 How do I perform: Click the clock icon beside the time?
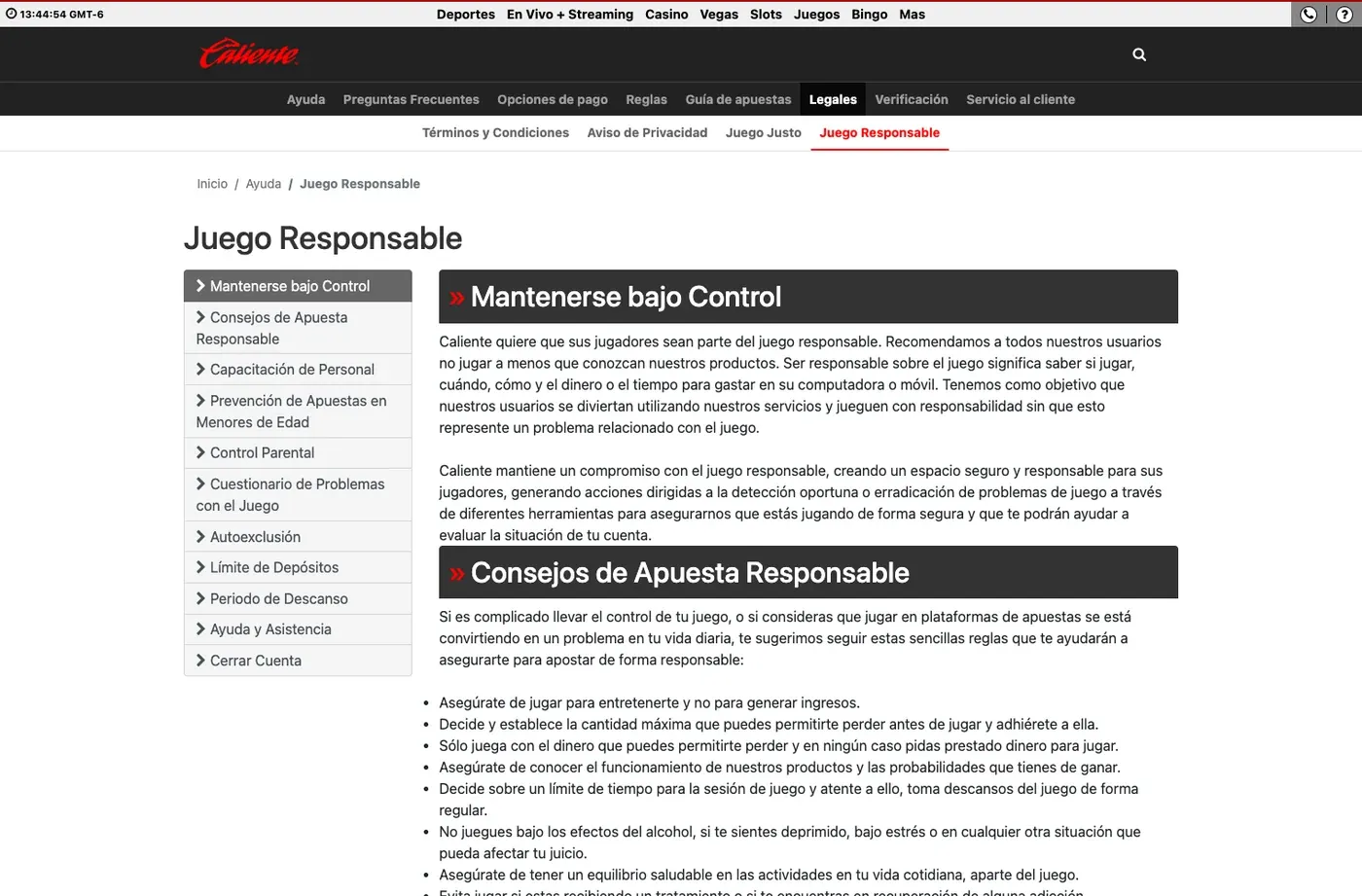12,14
